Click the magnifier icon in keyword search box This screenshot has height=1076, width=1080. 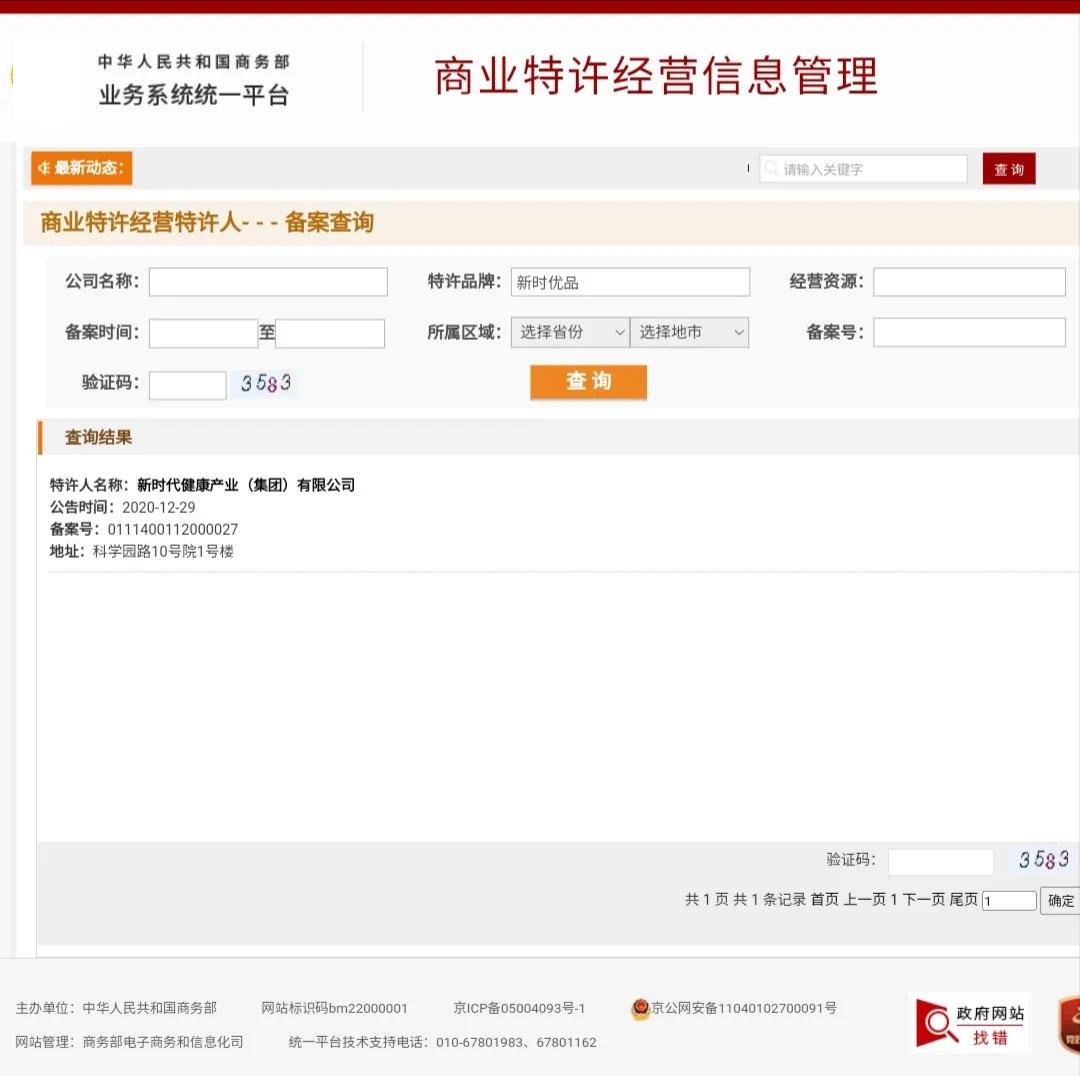[x=771, y=169]
